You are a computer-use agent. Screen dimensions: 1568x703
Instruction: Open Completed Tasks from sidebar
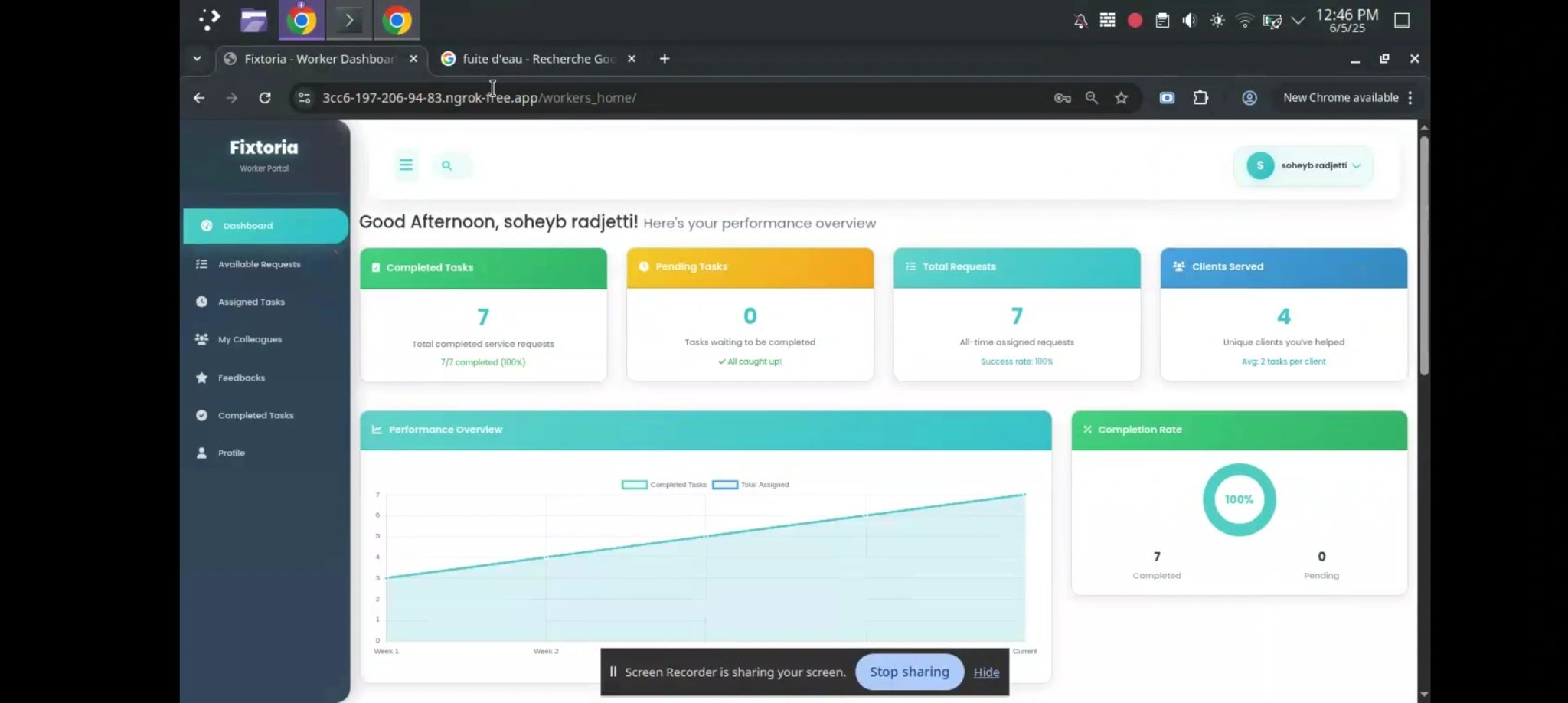pyautogui.click(x=256, y=415)
